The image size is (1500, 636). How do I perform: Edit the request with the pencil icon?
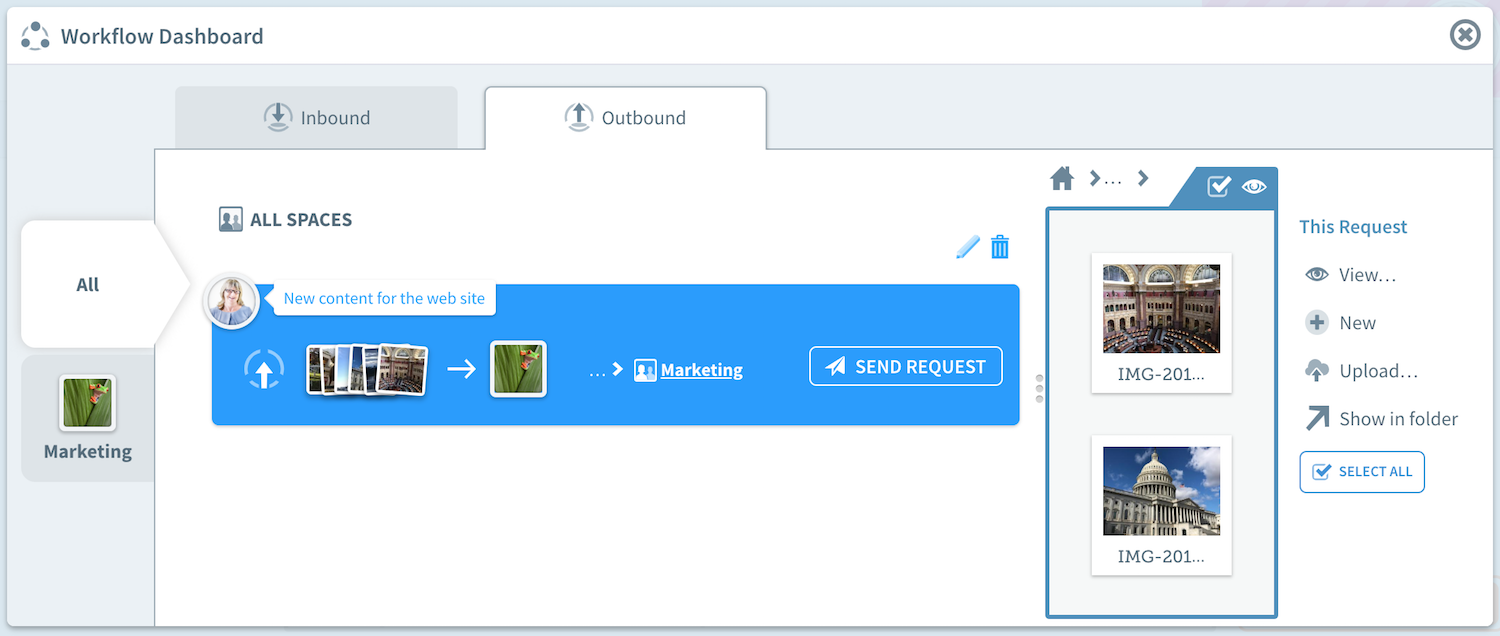click(967, 247)
